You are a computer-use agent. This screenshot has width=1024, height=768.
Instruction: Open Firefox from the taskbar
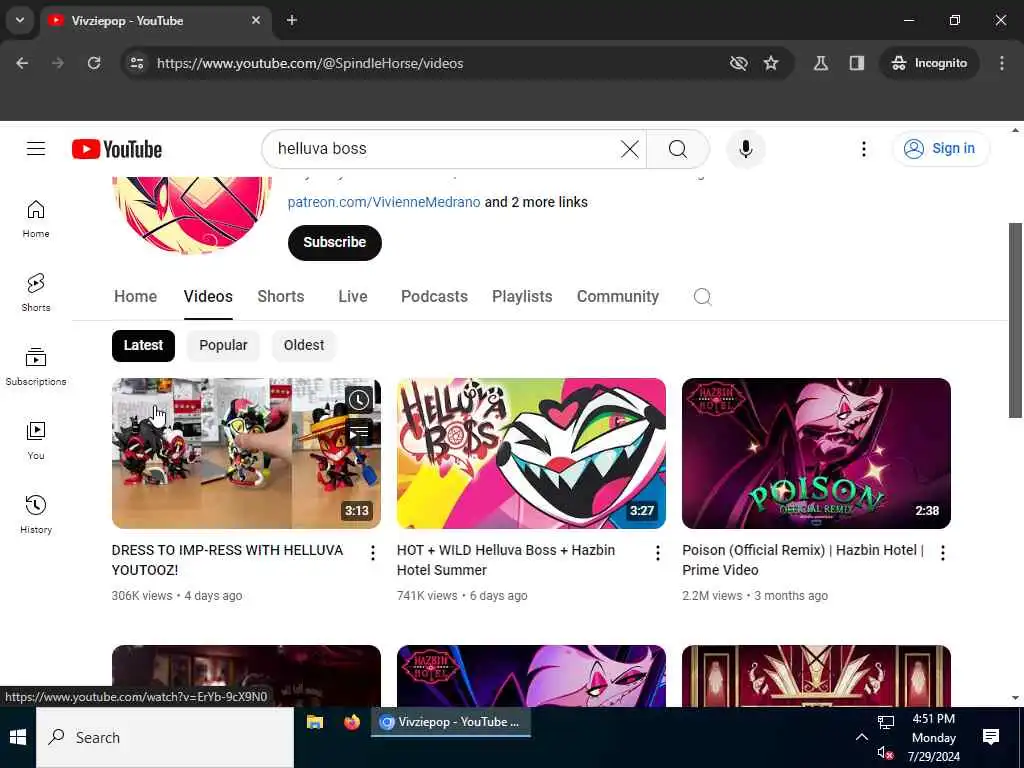[x=352, y=722]
